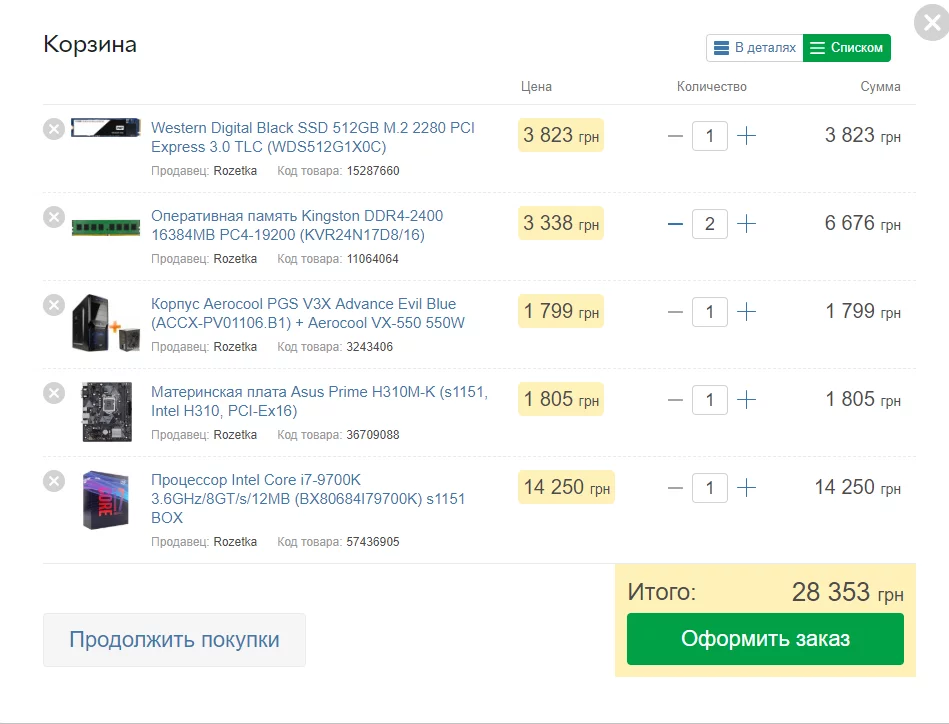Click the 'Сумма' column header
The image size is (949, 724).
[881, 87]
